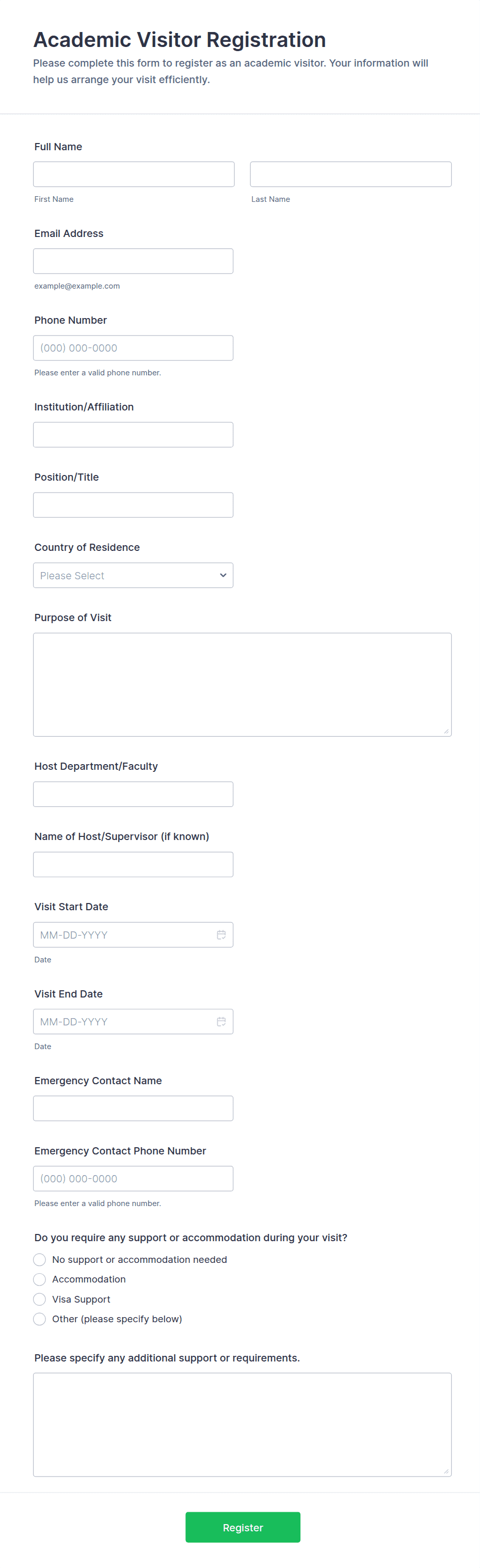Viewport: 480px width, 1568px height.
Task: Select 'No support or accommodation needed' option
Action: click(40, 1259)
